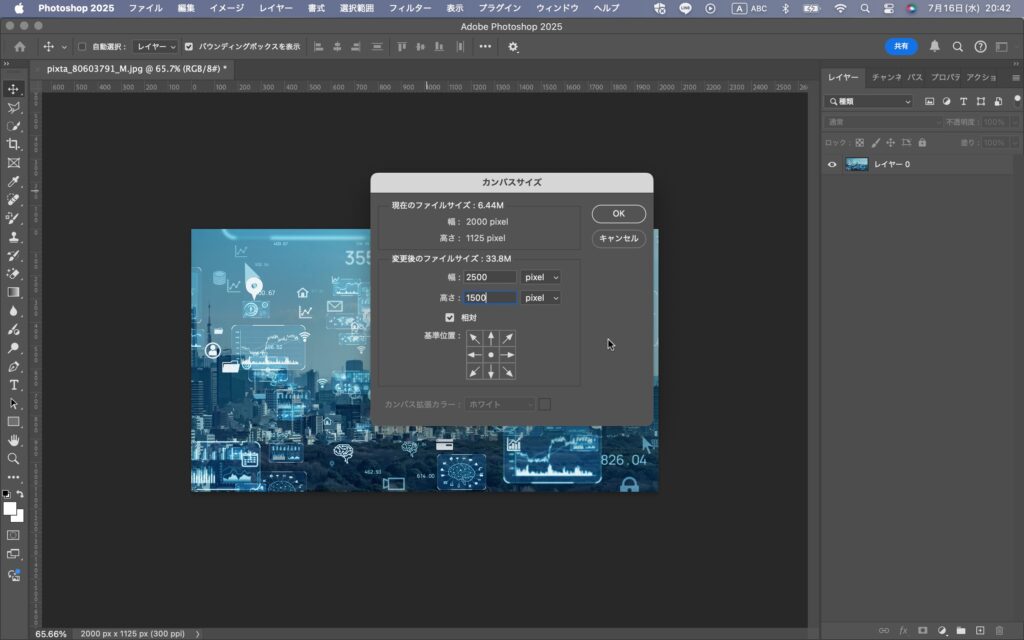Select the Eraser tool
The height and width of the screenshot is (640, 1024).
13,274
